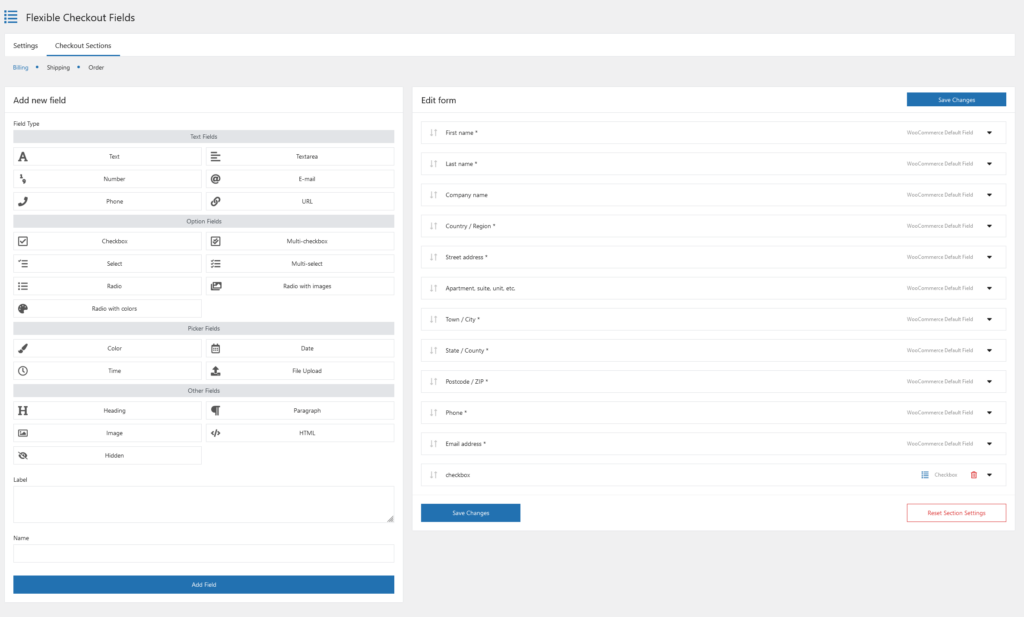Click the File Upload arrow icon
Image resolution: width=1024 pixels, height=617 pixels.
click(216, 370)
